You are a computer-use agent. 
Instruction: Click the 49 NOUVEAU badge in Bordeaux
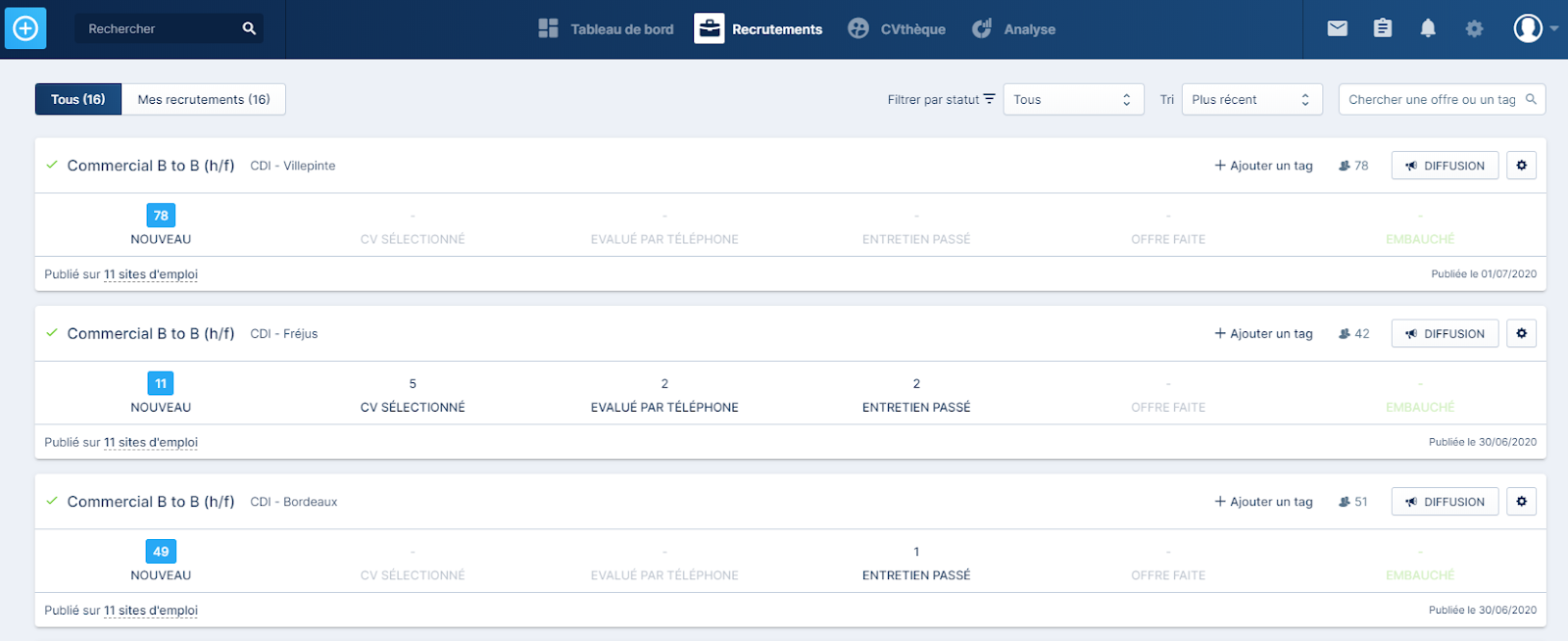(x=161, y=551)
